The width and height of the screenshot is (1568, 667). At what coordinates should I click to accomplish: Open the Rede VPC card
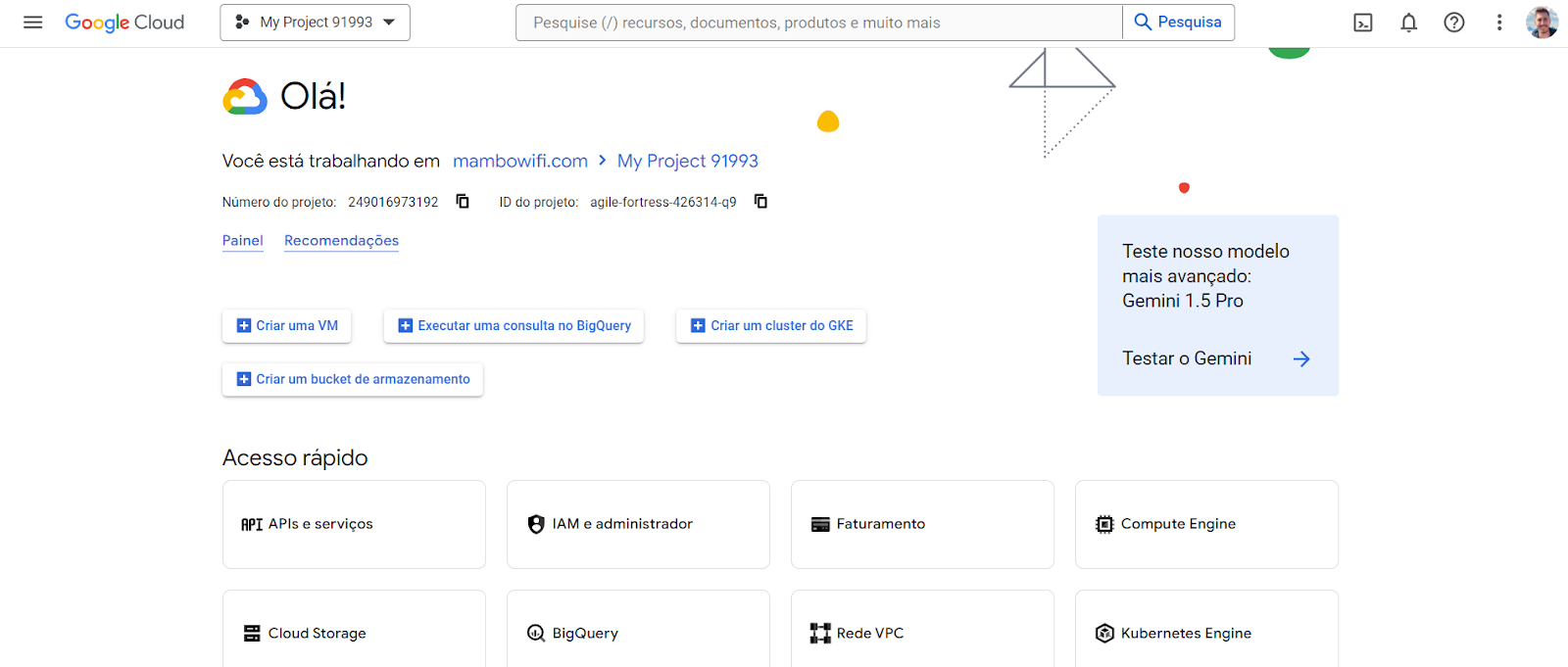coord(922,629)
